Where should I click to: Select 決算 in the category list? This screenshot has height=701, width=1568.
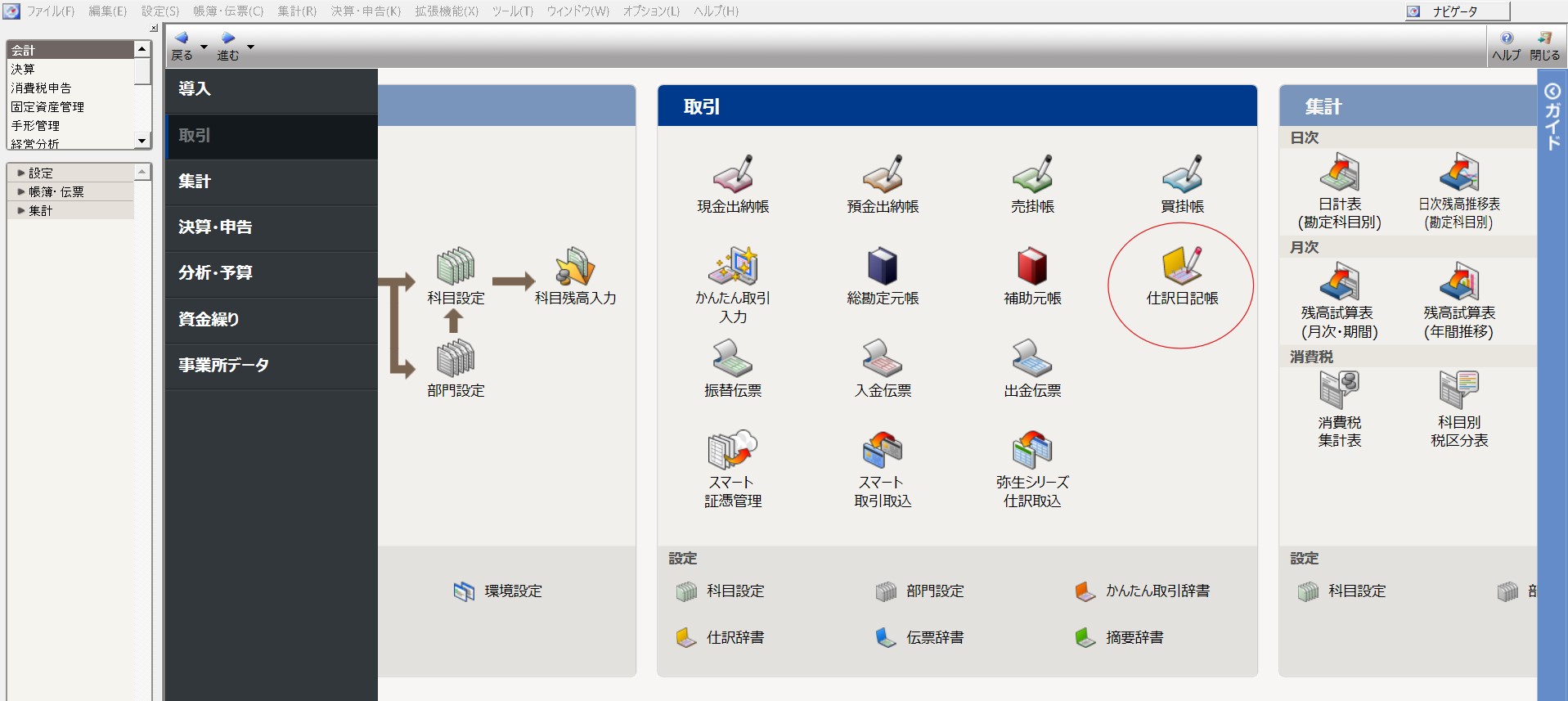coord(70,69)
